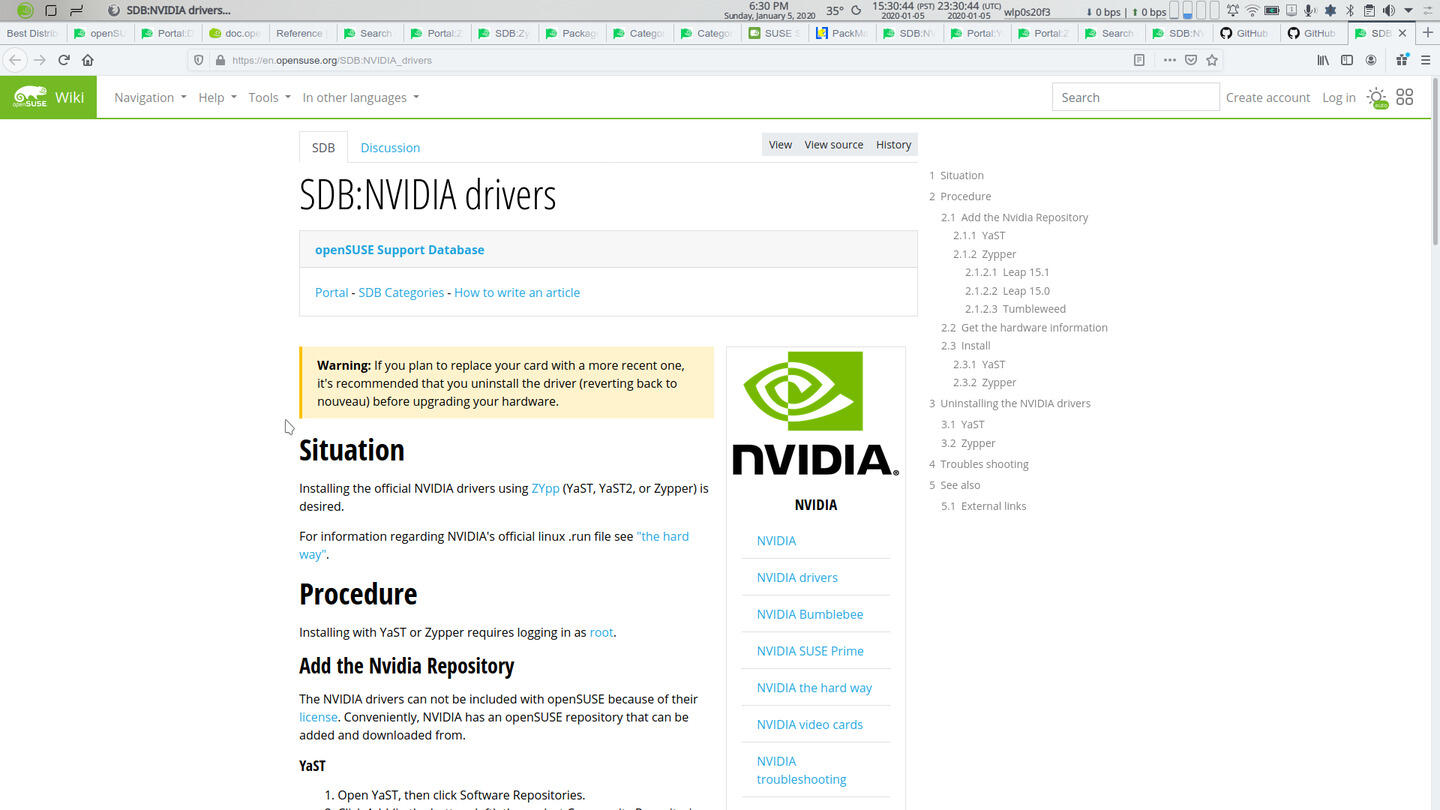Open the NVIDIA Bumblebee sidebar link
1440x810 pixels.
810,614
